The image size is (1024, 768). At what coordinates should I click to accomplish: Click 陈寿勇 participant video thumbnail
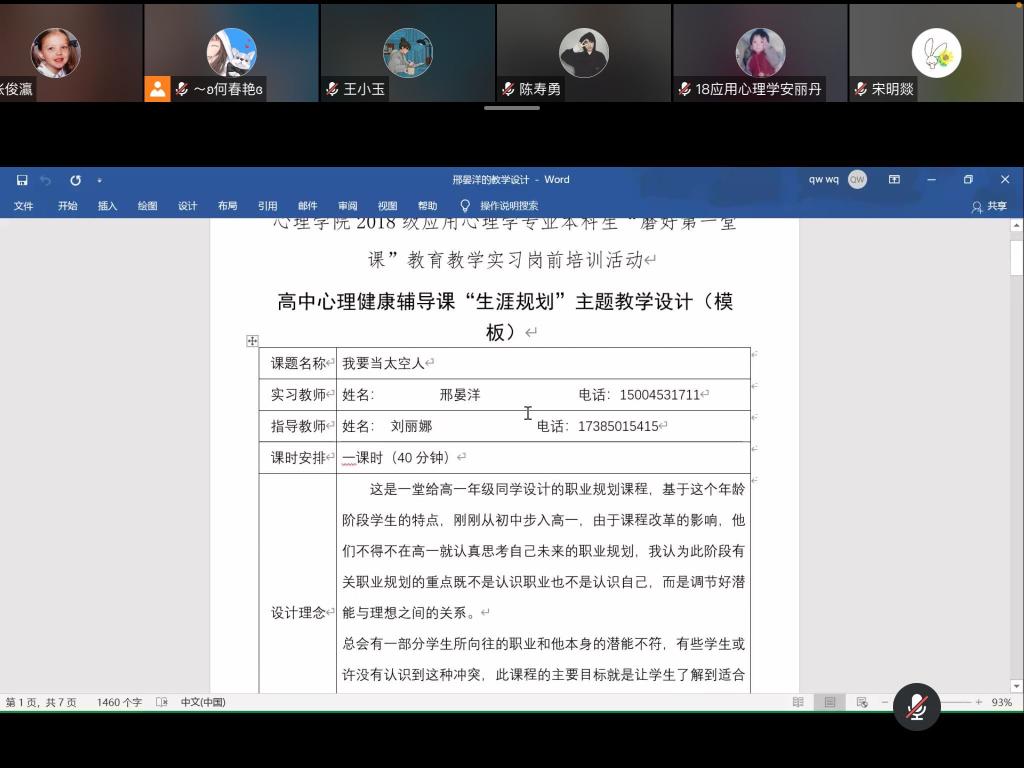583,52
